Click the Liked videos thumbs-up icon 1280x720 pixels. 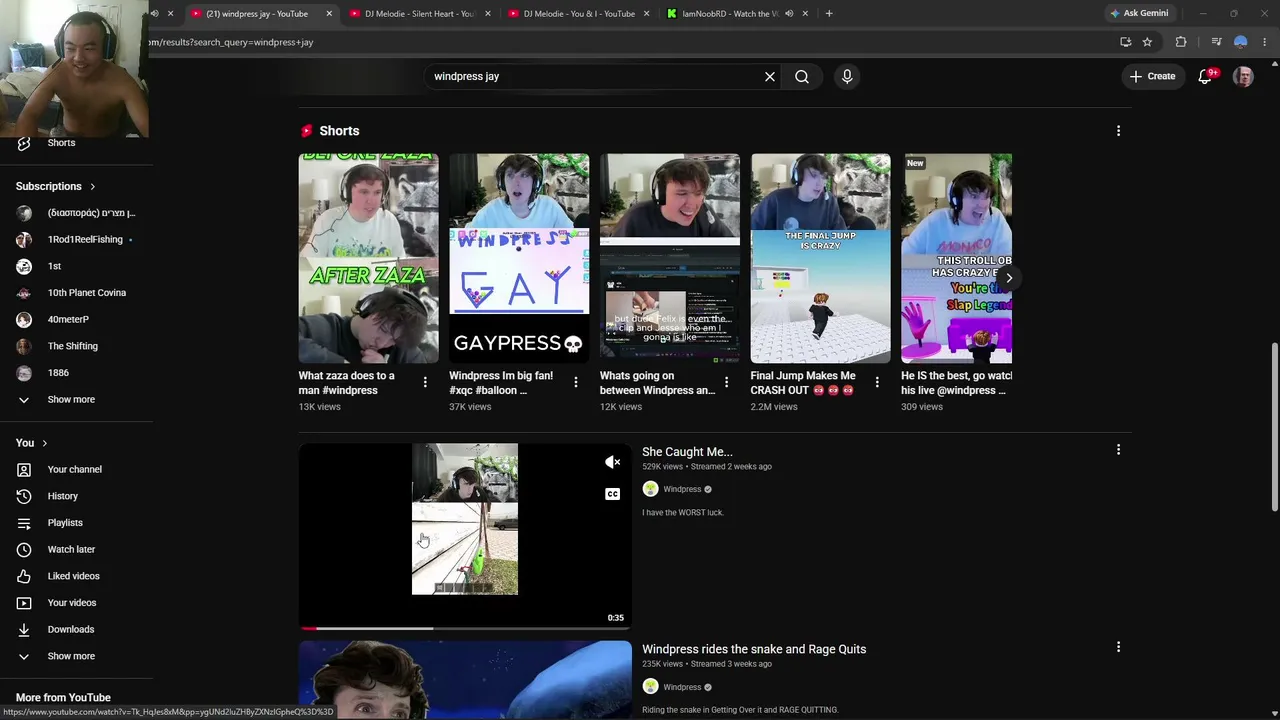(x=24, y=576)
